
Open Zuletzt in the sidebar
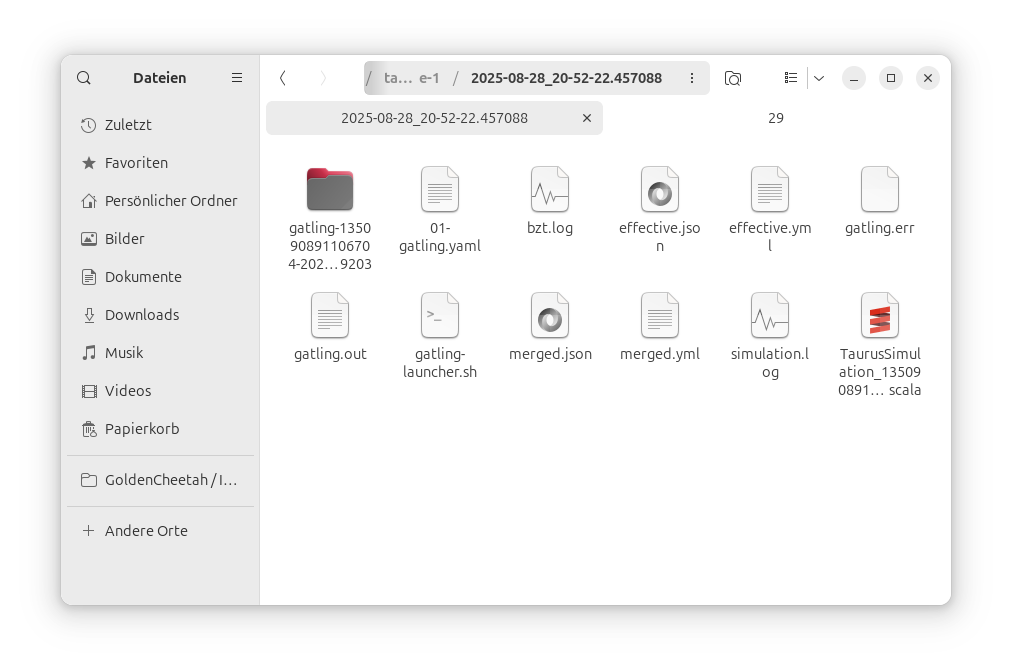pyautogui.click(x=128, y=125)
